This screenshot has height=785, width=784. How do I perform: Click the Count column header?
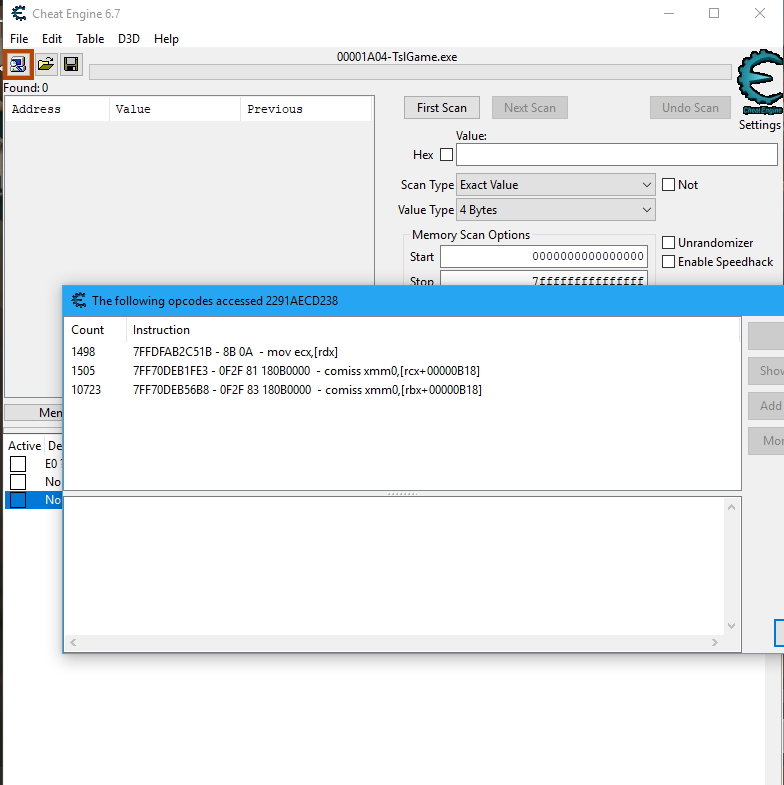pos(95,330)
